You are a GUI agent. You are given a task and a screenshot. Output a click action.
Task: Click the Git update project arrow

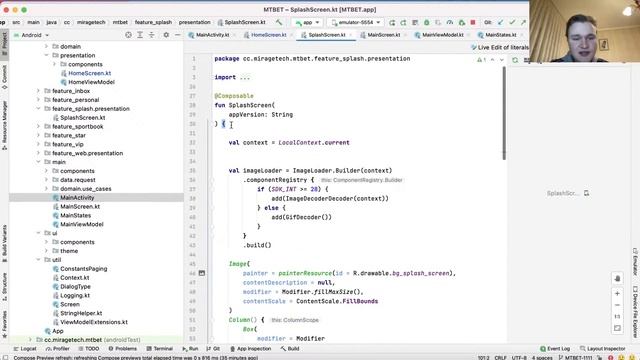pos(501,22)
